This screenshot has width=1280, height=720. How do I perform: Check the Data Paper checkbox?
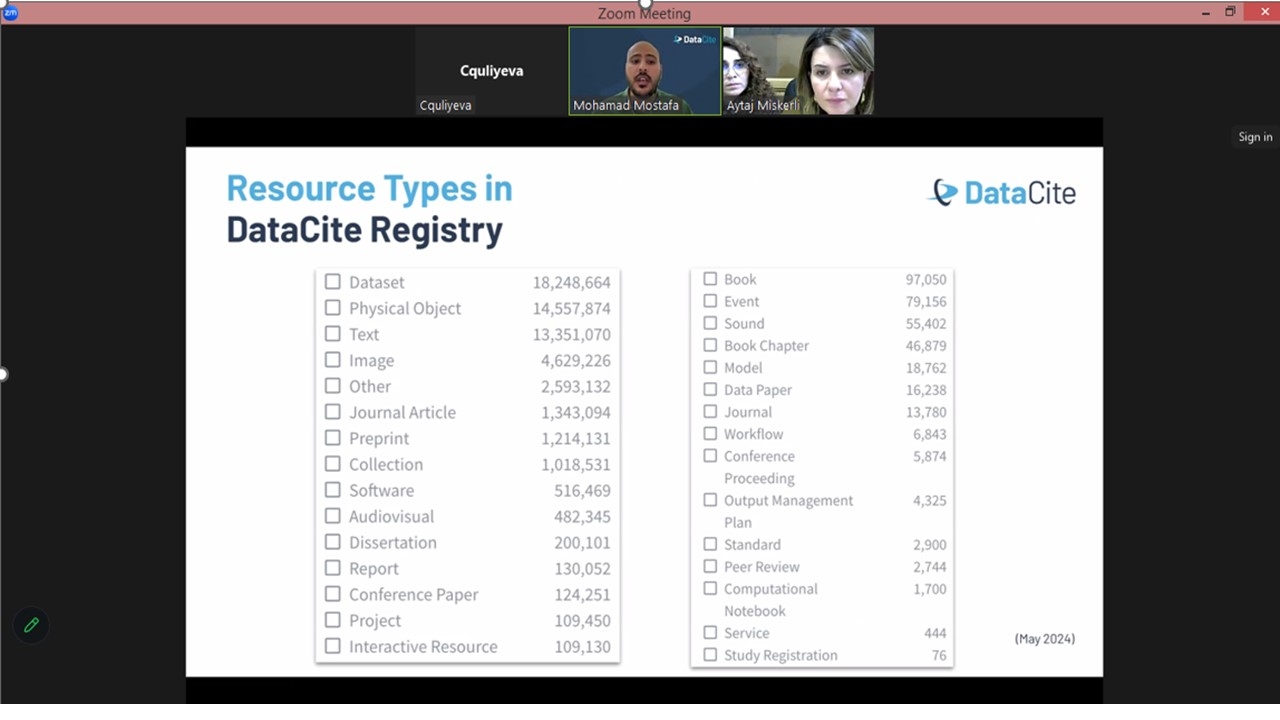tap(710, 389)
